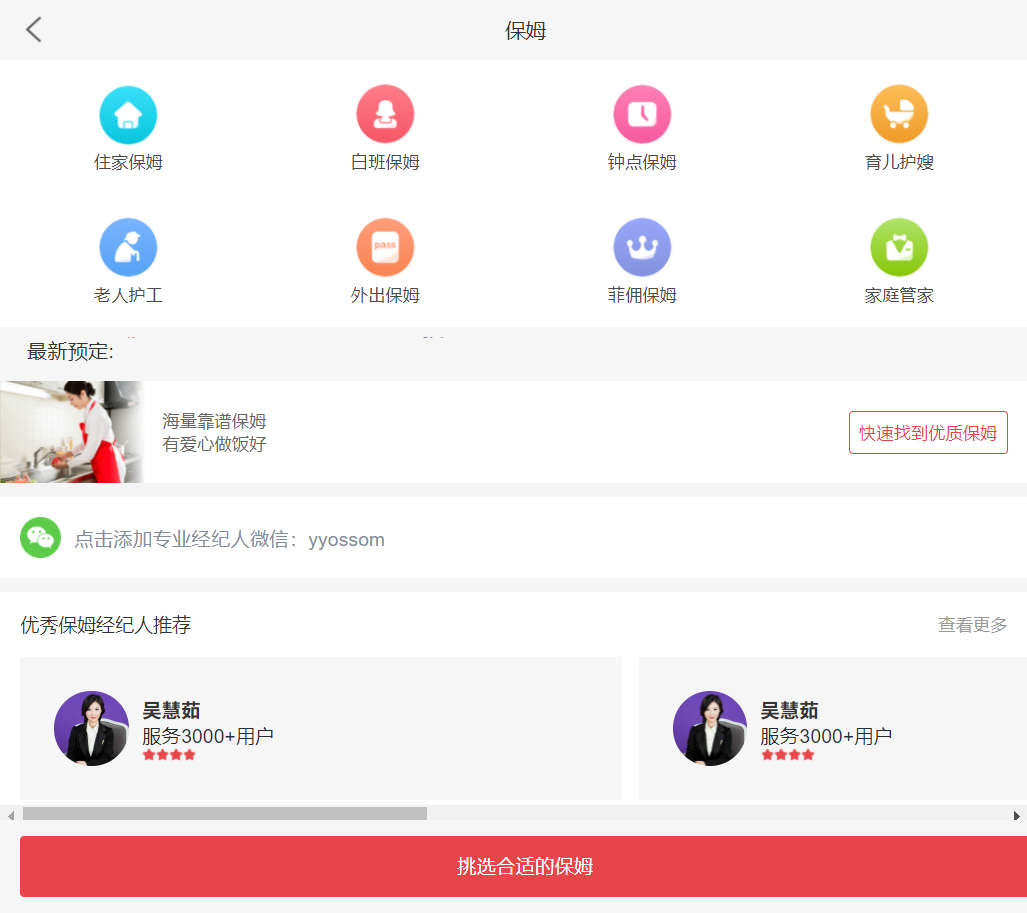This screenshot has width=1027, height=913.
Task: Open the 钟点保姆 clock icon
Action: pyautogui.click(x=642, y=115)
